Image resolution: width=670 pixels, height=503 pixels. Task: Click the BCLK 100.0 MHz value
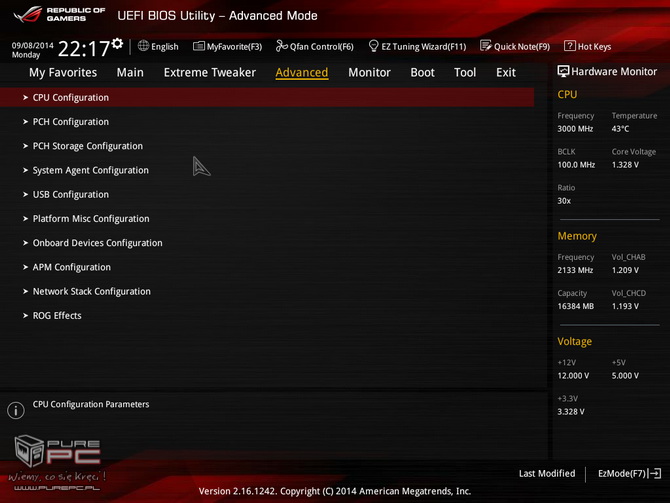(576, 165)
